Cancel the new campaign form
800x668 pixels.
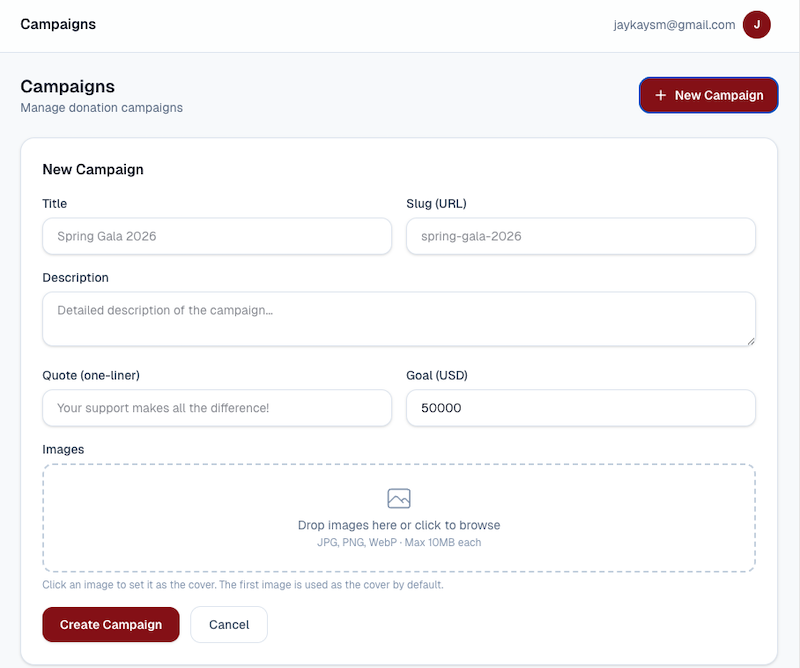[x=229, y=624]
